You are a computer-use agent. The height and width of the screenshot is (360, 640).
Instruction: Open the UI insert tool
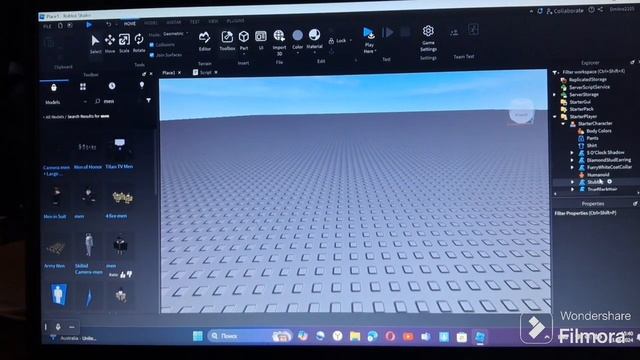click(x=261, y=36)
